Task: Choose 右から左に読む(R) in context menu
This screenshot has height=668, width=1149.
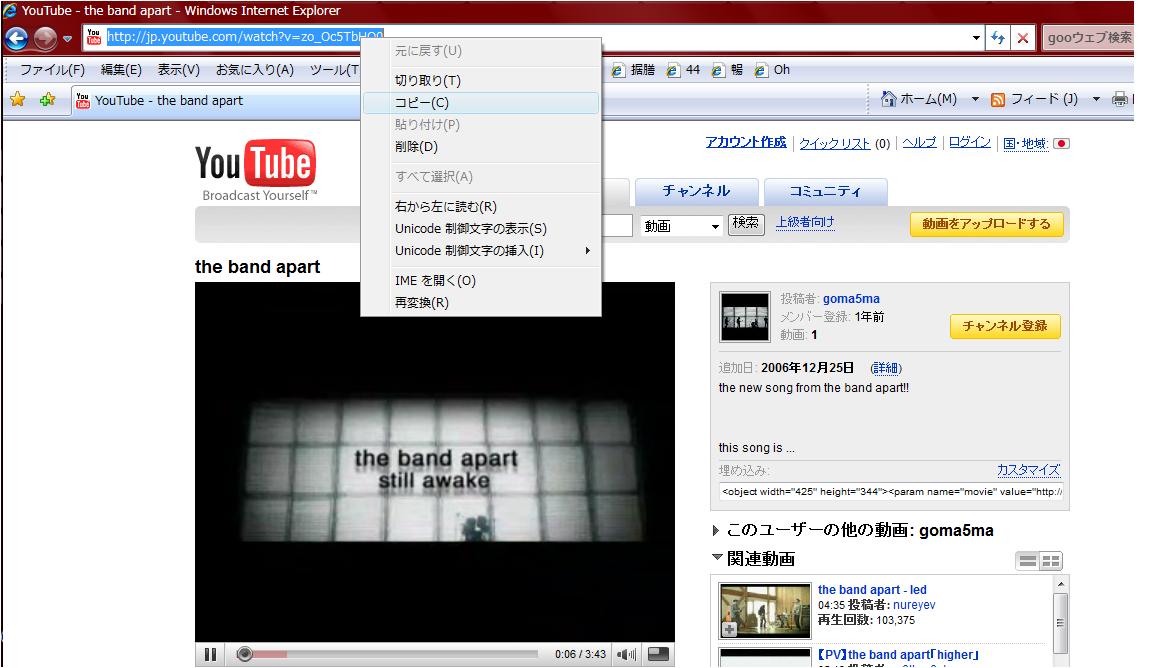Action: [x=481, y=207]
